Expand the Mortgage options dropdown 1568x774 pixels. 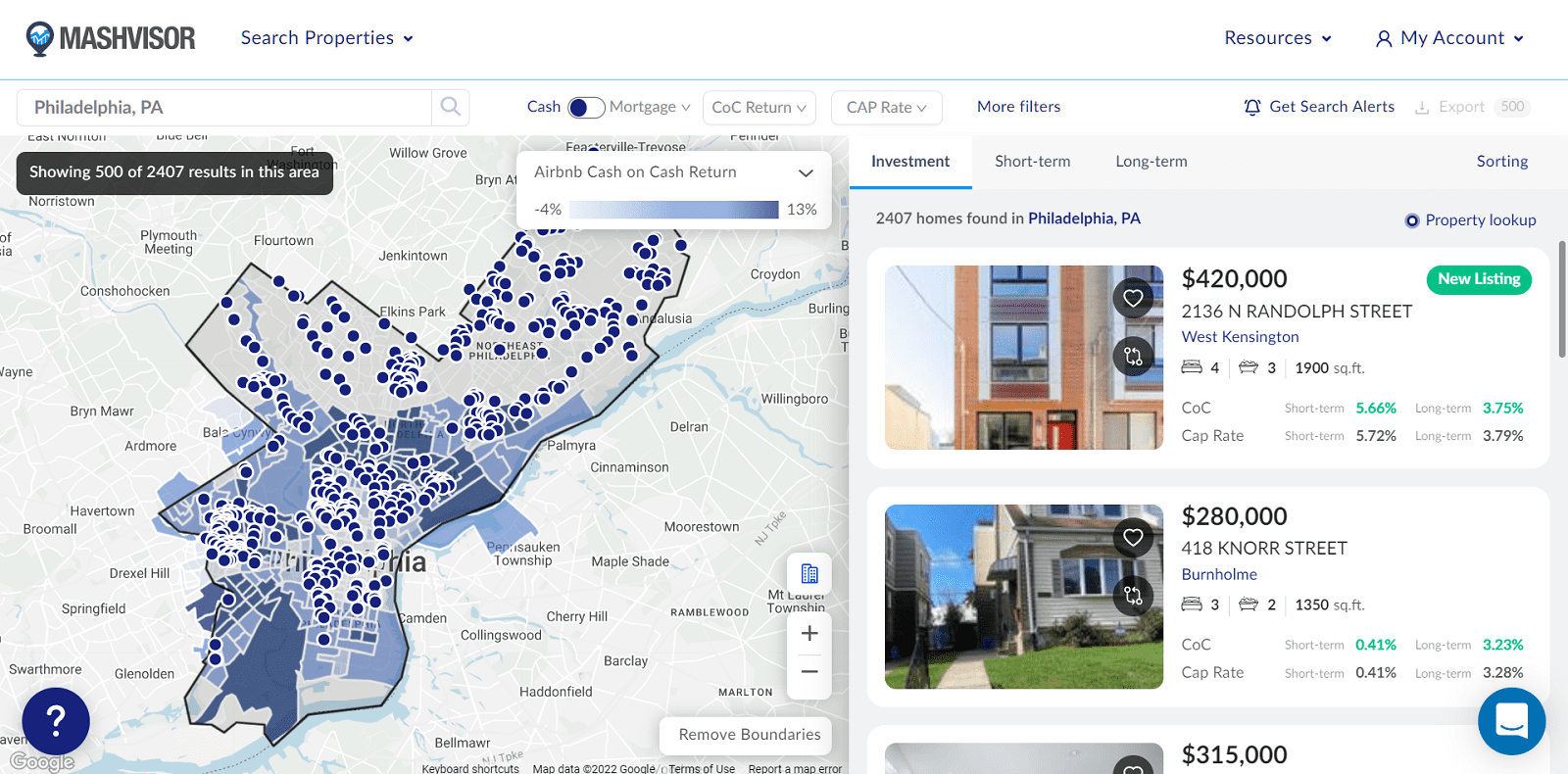(x=650, y=107)
